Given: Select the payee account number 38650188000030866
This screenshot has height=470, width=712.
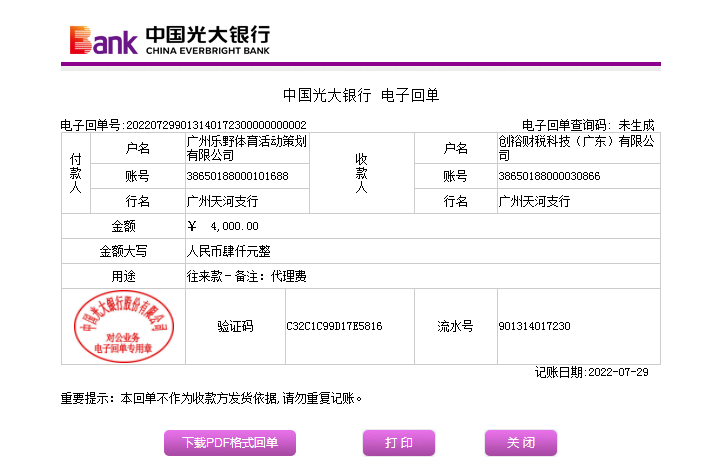Looking at the screenshot, I should pos(549,176).
